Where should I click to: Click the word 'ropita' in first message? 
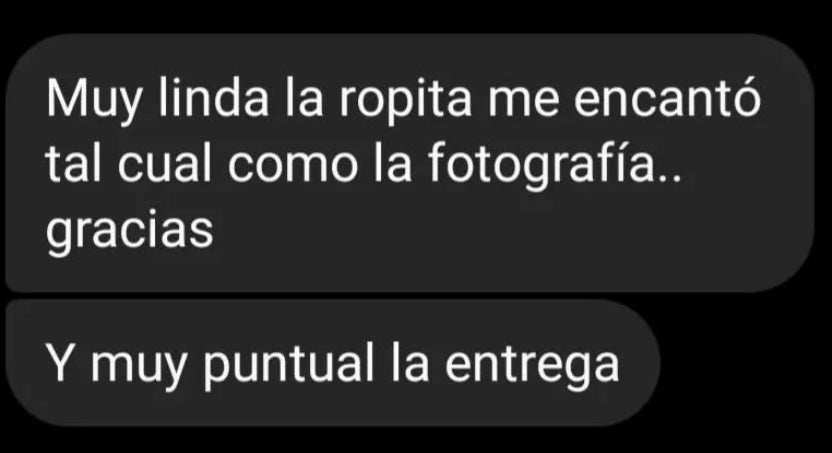point(404,101)
